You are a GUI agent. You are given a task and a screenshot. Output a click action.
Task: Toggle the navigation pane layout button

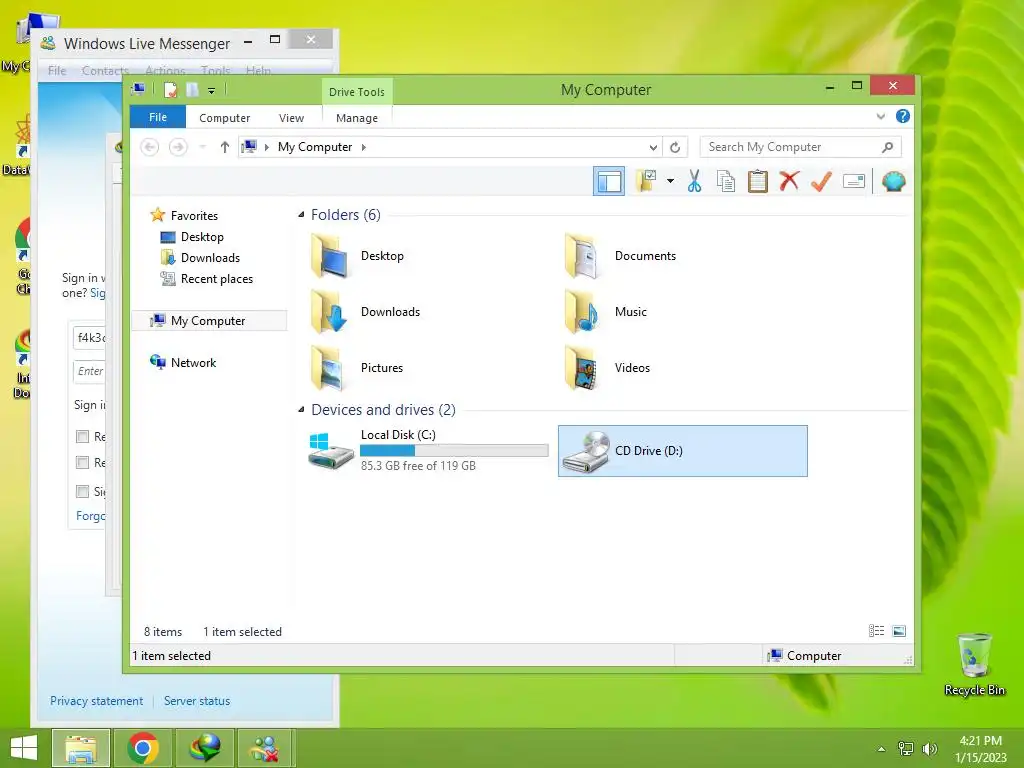point(609,181)
